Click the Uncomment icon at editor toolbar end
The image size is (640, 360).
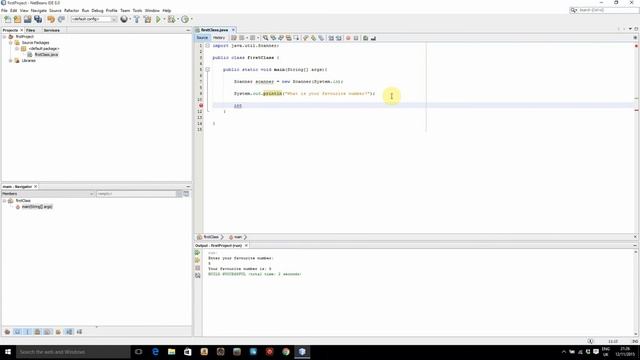pyautogui.click(x=373, y=38)
